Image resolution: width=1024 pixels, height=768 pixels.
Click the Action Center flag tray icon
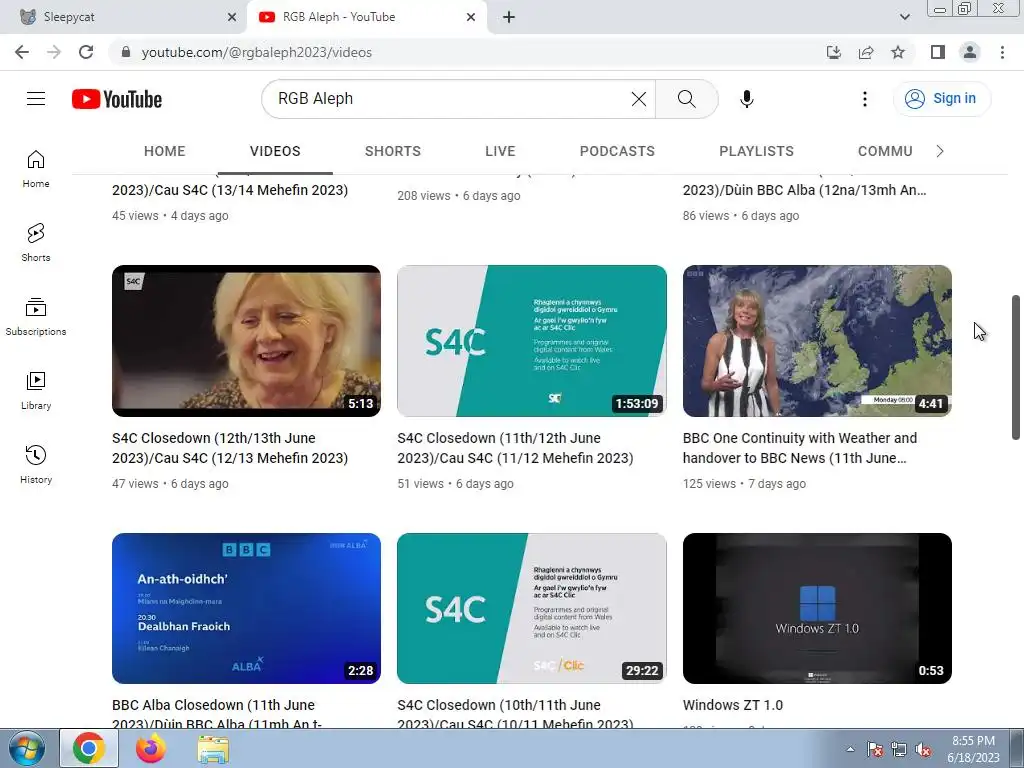point(874,750)
